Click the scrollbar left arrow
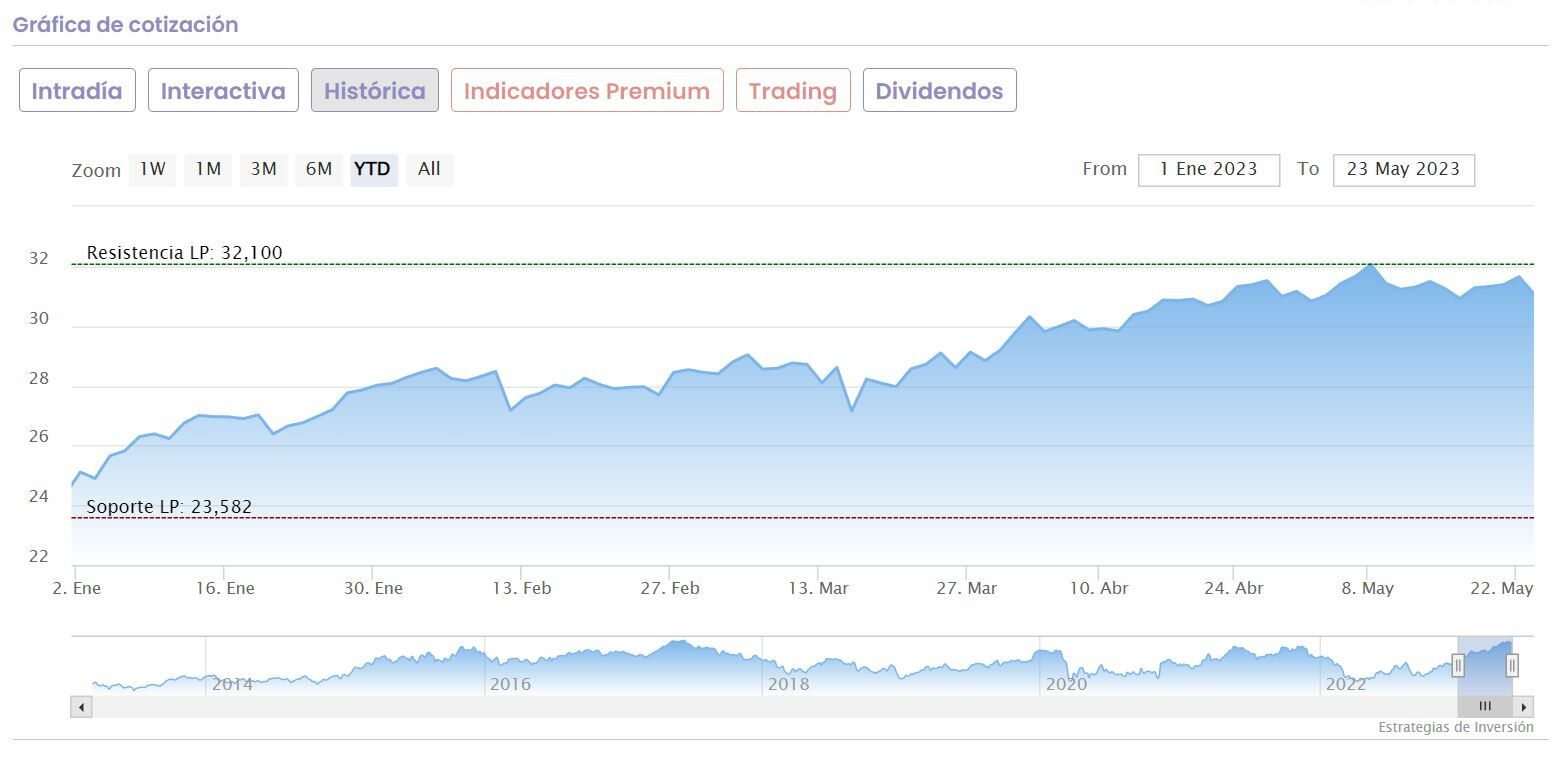1552x767 pixels. [x=81, y=707]
